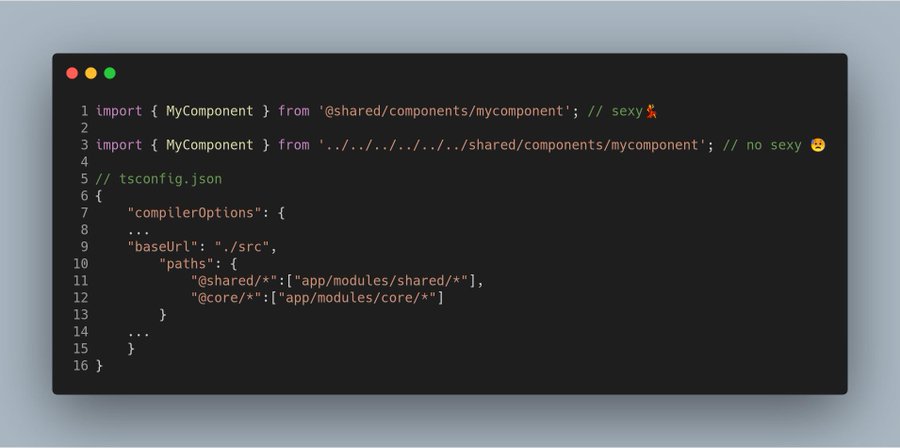Click the green maximize window dot

pos(110,73)
